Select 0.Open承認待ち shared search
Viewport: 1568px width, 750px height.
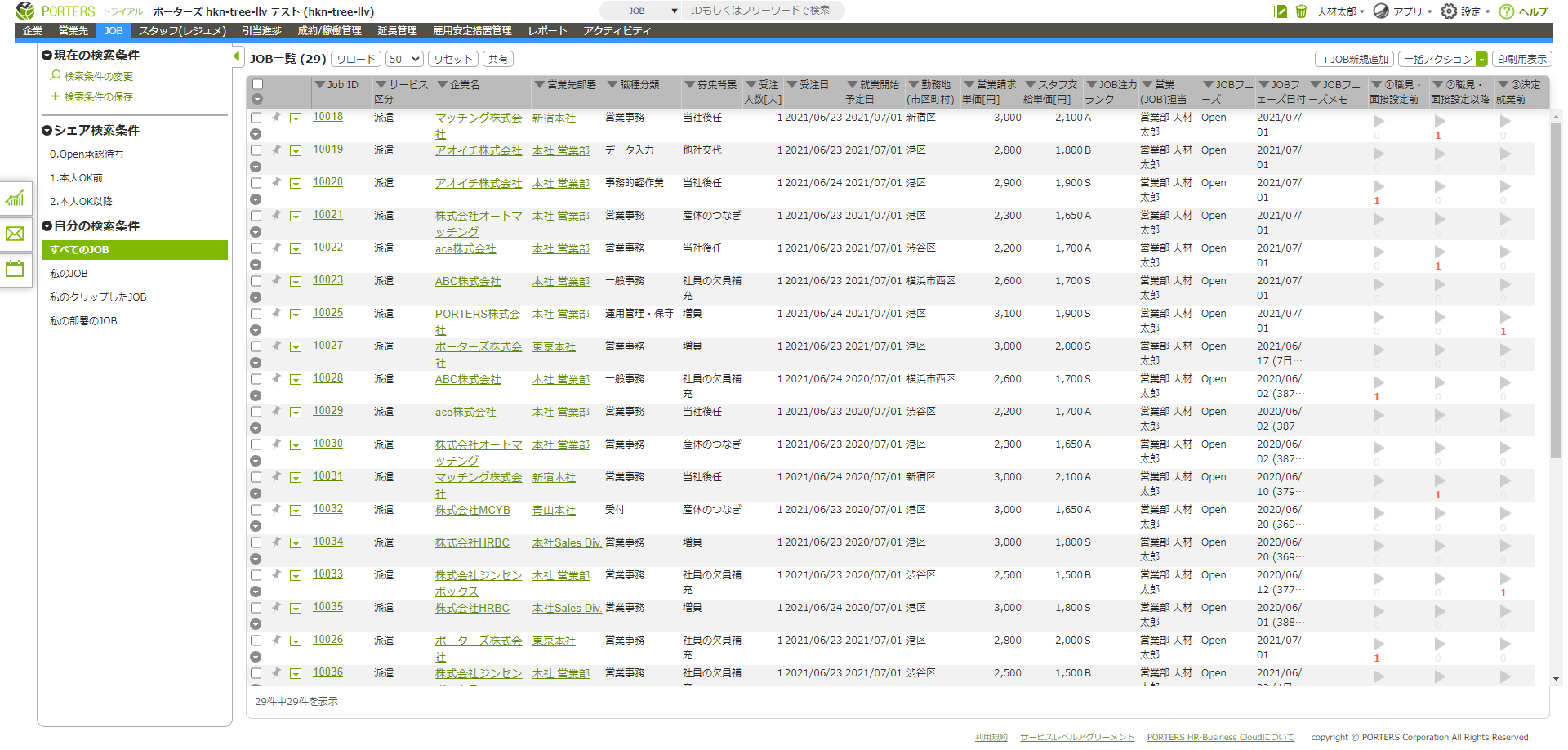[87, 154]
